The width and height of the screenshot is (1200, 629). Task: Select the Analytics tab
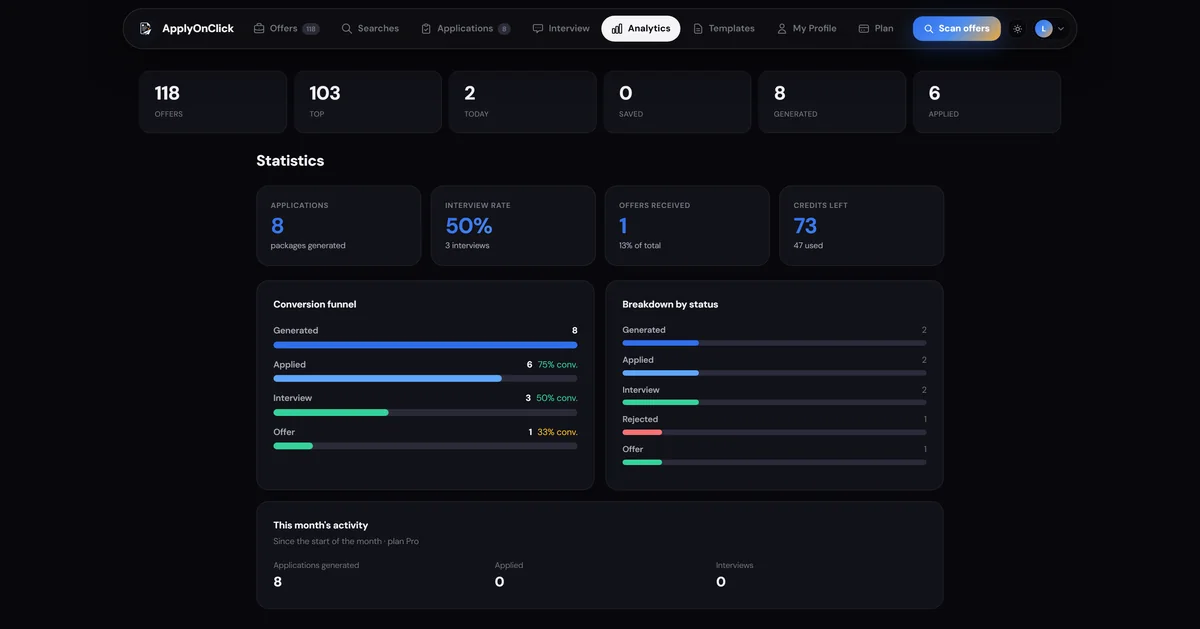(x=641, y=29)
